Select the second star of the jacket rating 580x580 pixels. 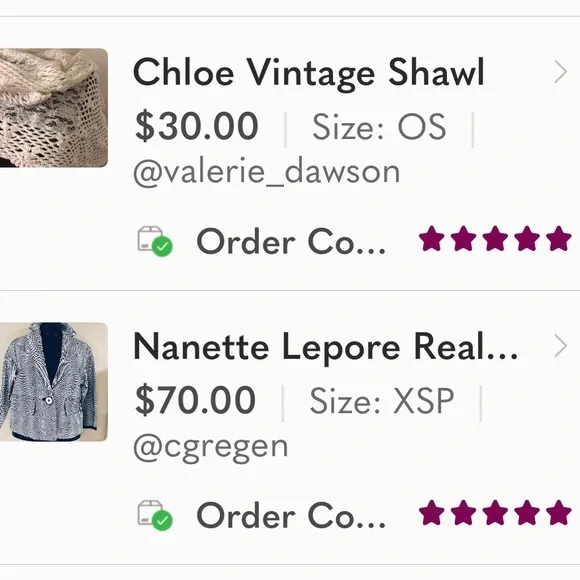463,513
